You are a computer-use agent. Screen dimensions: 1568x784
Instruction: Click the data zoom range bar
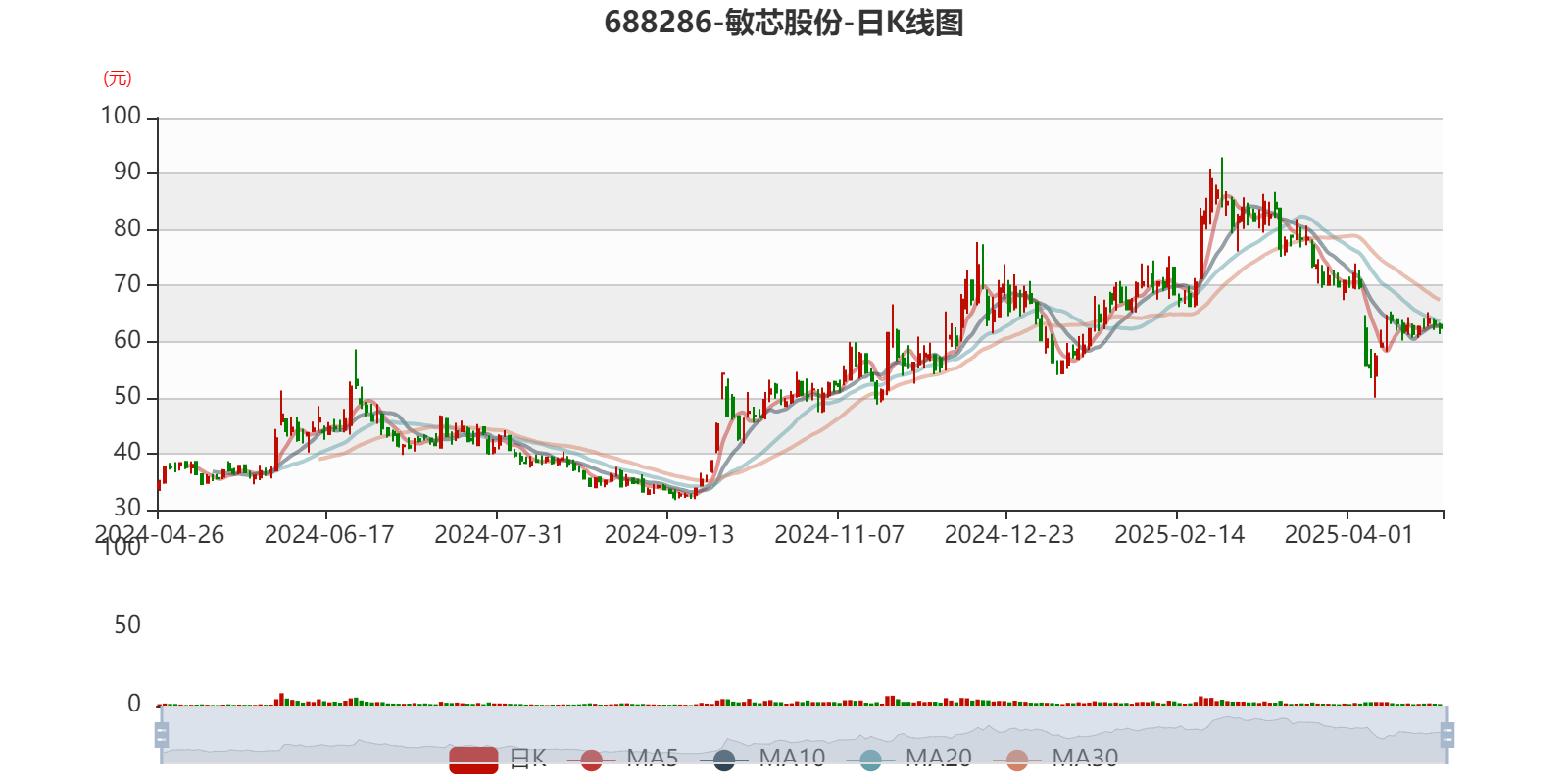pos(805,735)
